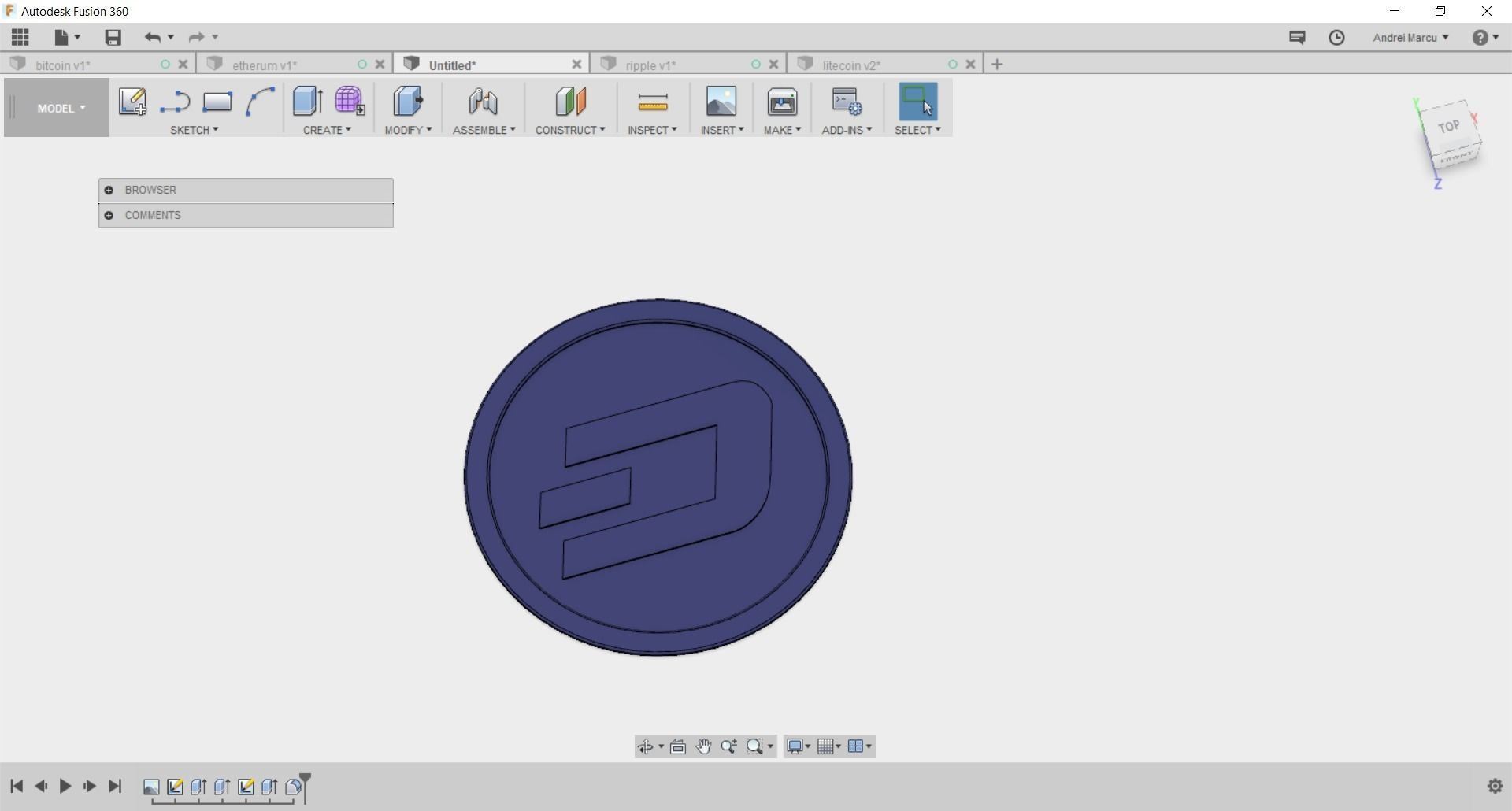The width and height of the screenshot is (1512, 811).
Task: Select the Orbit navigation tool
Action: [x=646, y=746]
